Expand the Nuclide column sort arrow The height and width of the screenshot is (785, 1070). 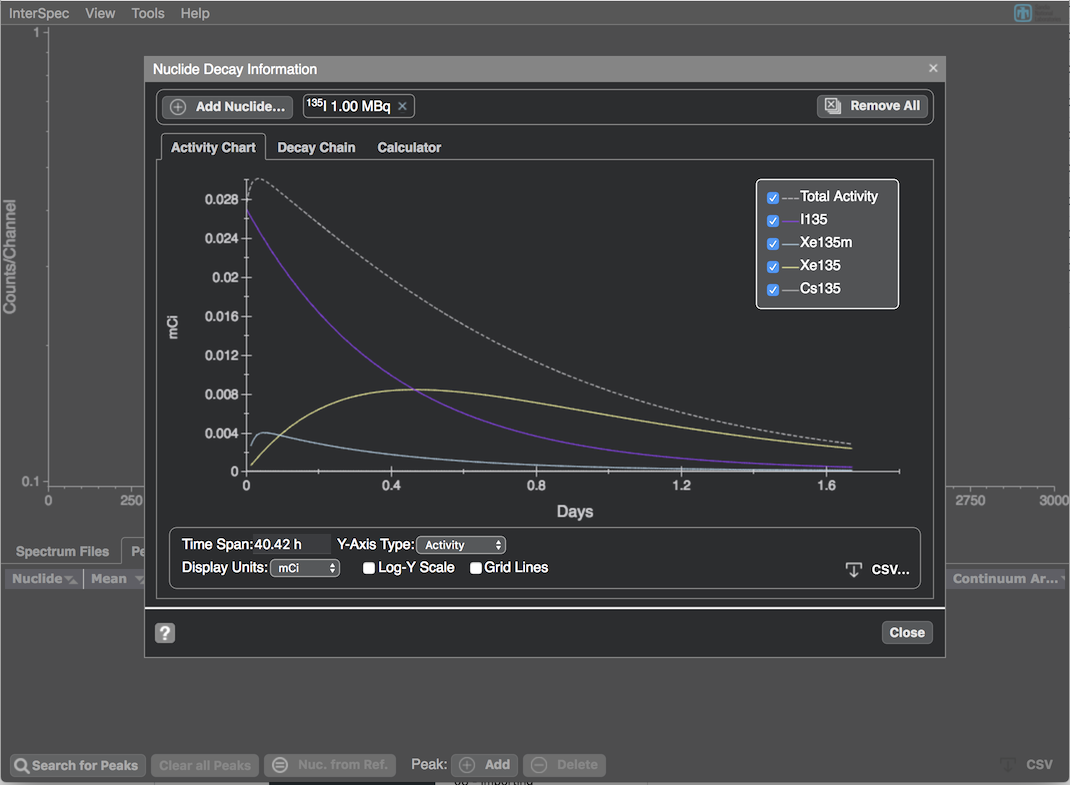tap(70, 579)
